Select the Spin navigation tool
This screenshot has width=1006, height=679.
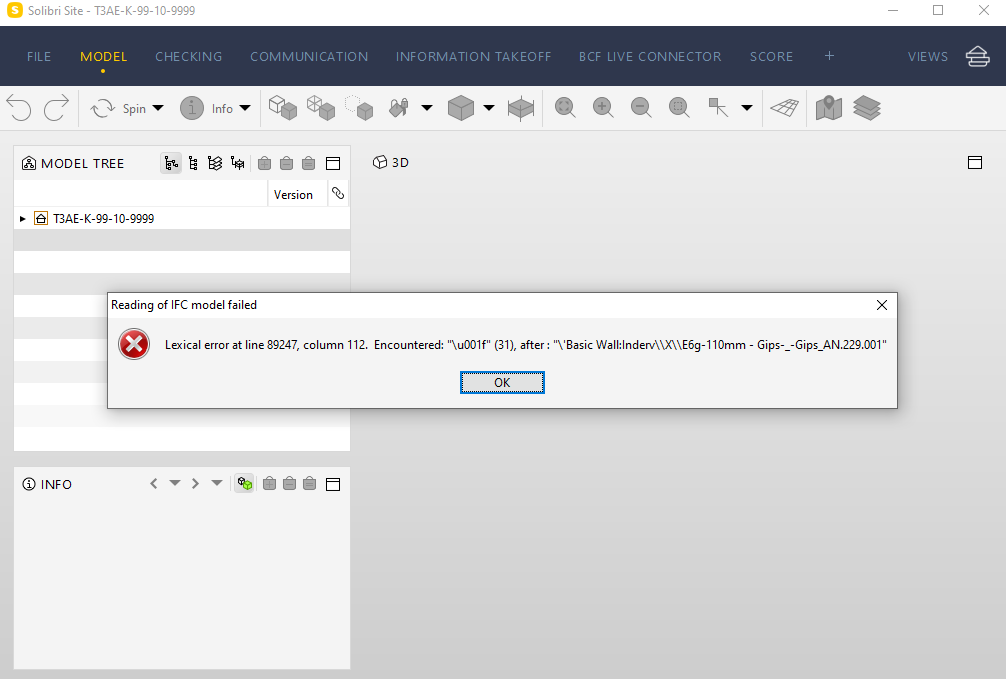(118, 108)
